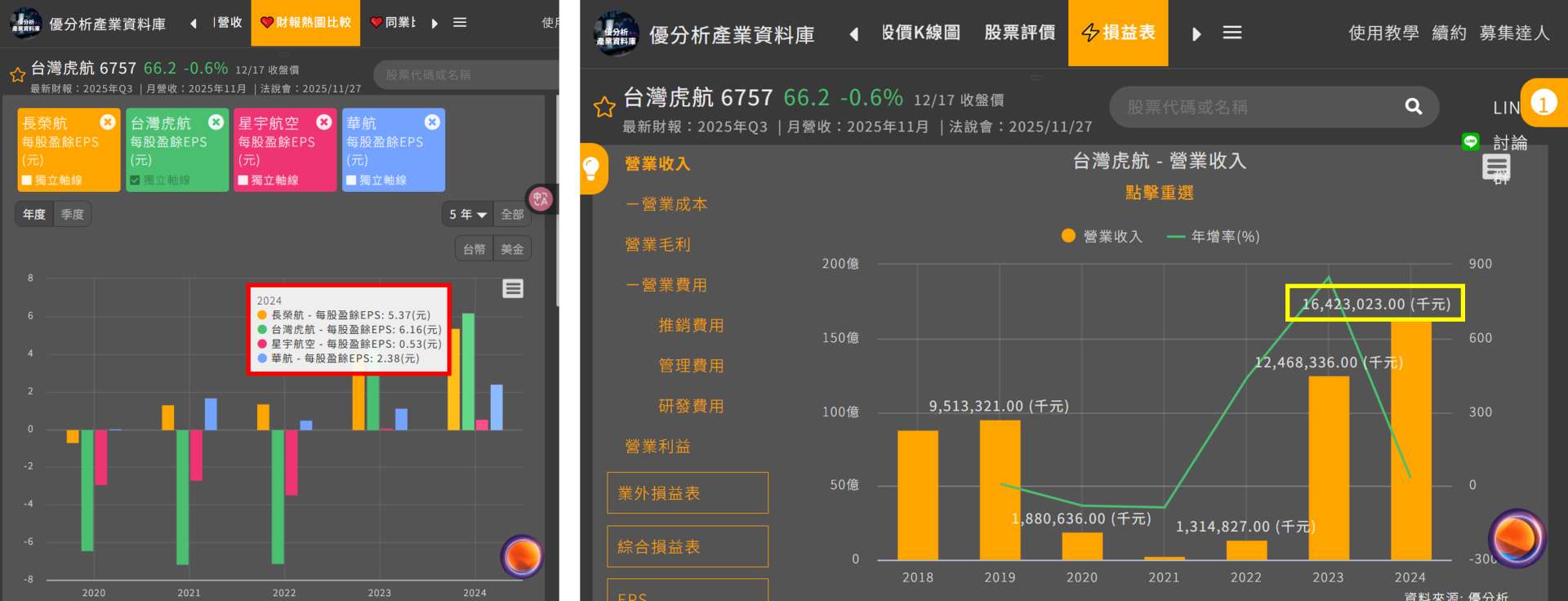1568x601 pixels.
Task: Toggle the 營業收入 orange legend swatch
Action: (1068, 236)
